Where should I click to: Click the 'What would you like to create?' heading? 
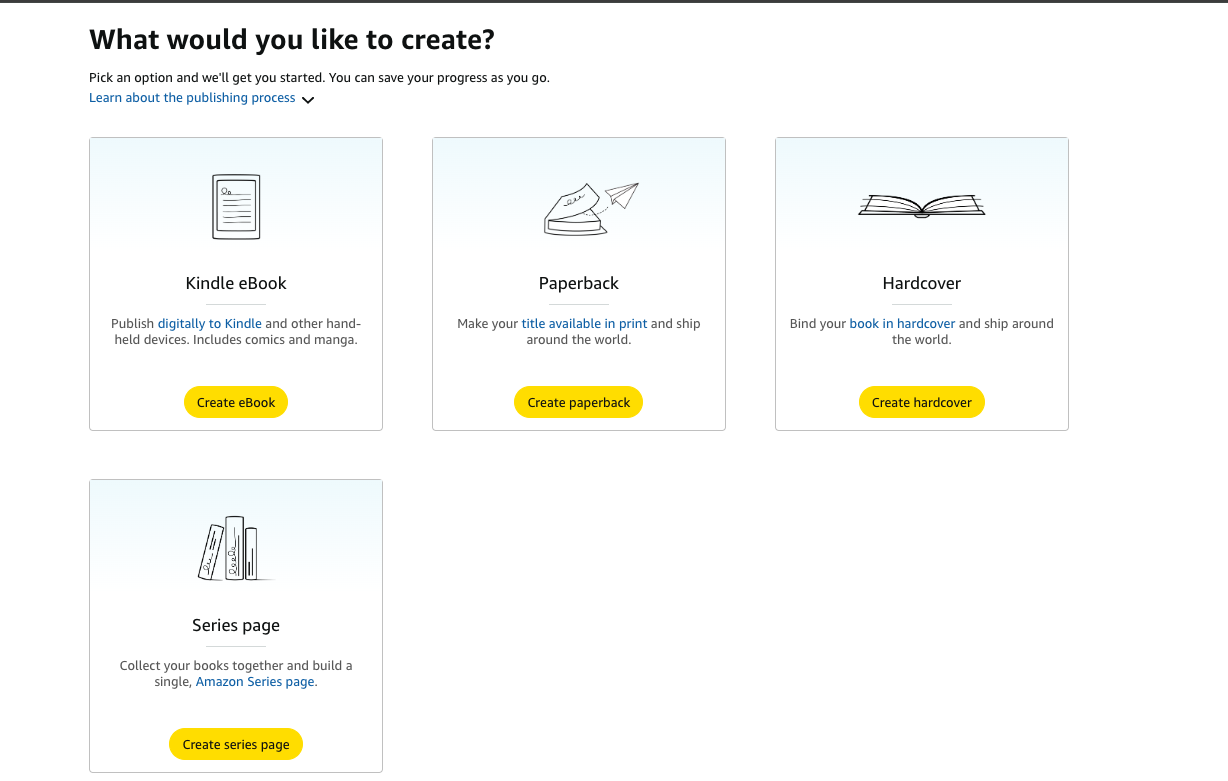292,40
